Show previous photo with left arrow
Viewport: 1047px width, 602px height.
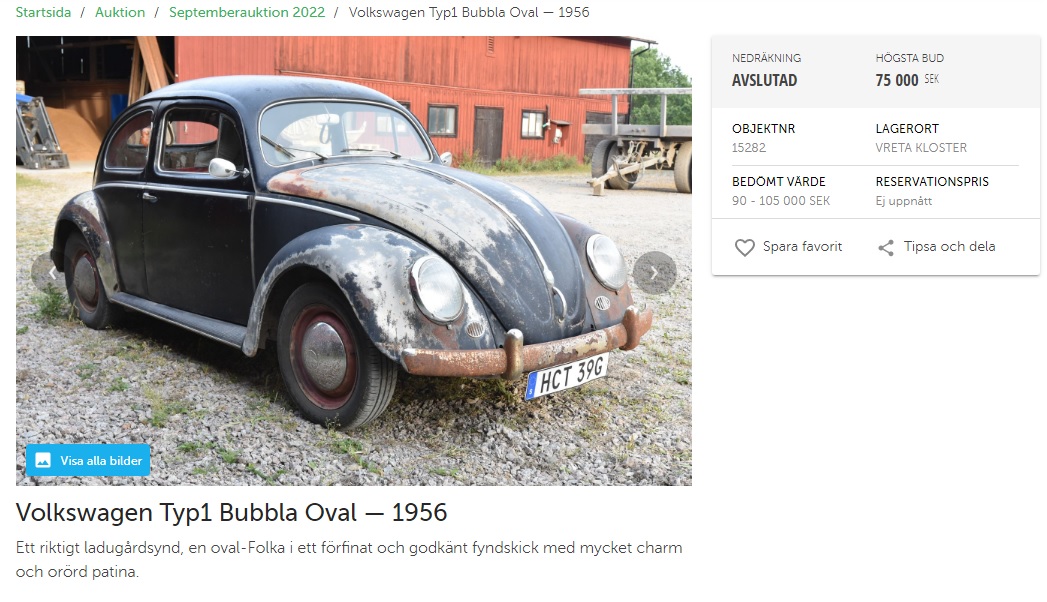[x=49, y=273]
